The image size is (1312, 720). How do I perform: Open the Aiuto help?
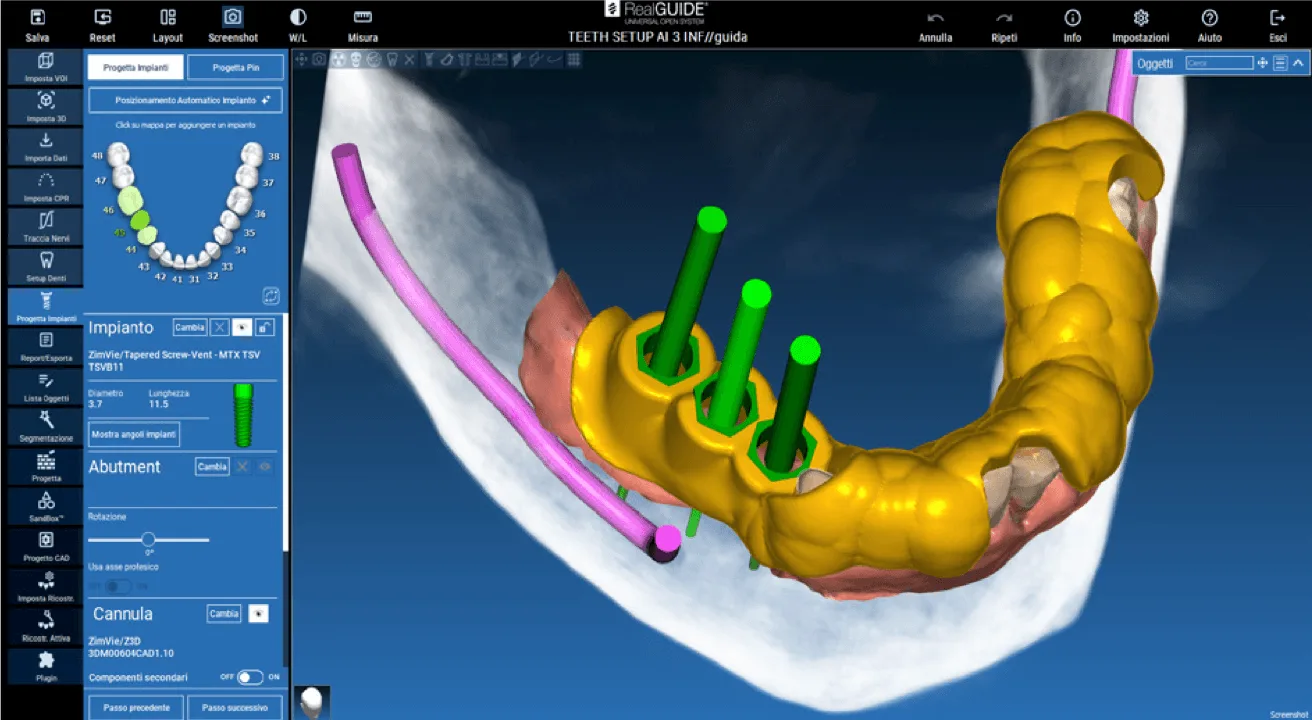[1209, 25]
